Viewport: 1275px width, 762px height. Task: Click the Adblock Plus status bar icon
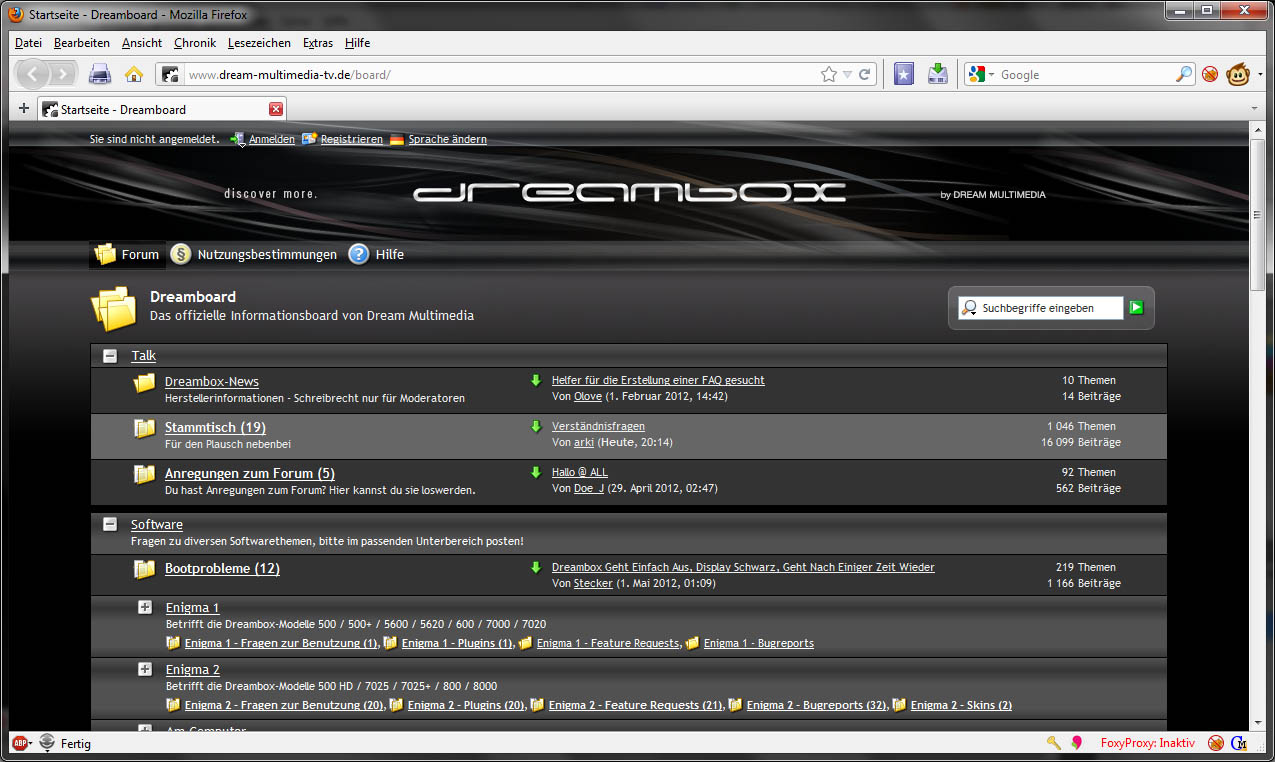click(19, 743)
